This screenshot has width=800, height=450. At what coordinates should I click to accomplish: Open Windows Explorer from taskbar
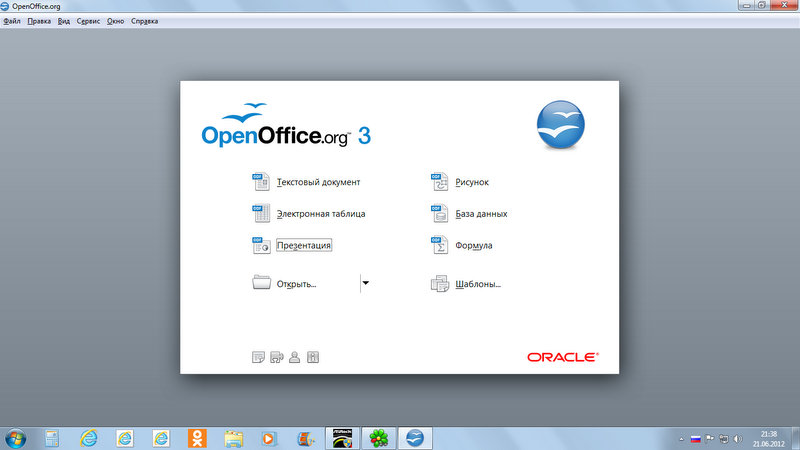233,438
